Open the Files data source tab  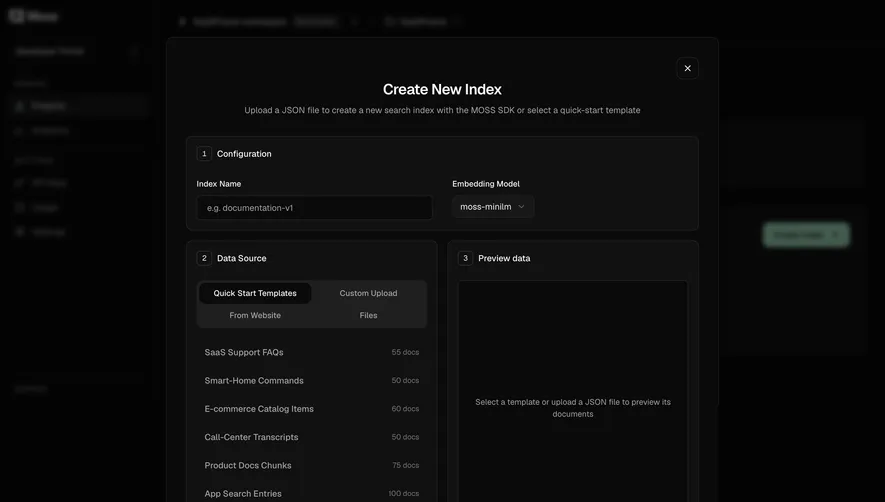pos(369,315)
